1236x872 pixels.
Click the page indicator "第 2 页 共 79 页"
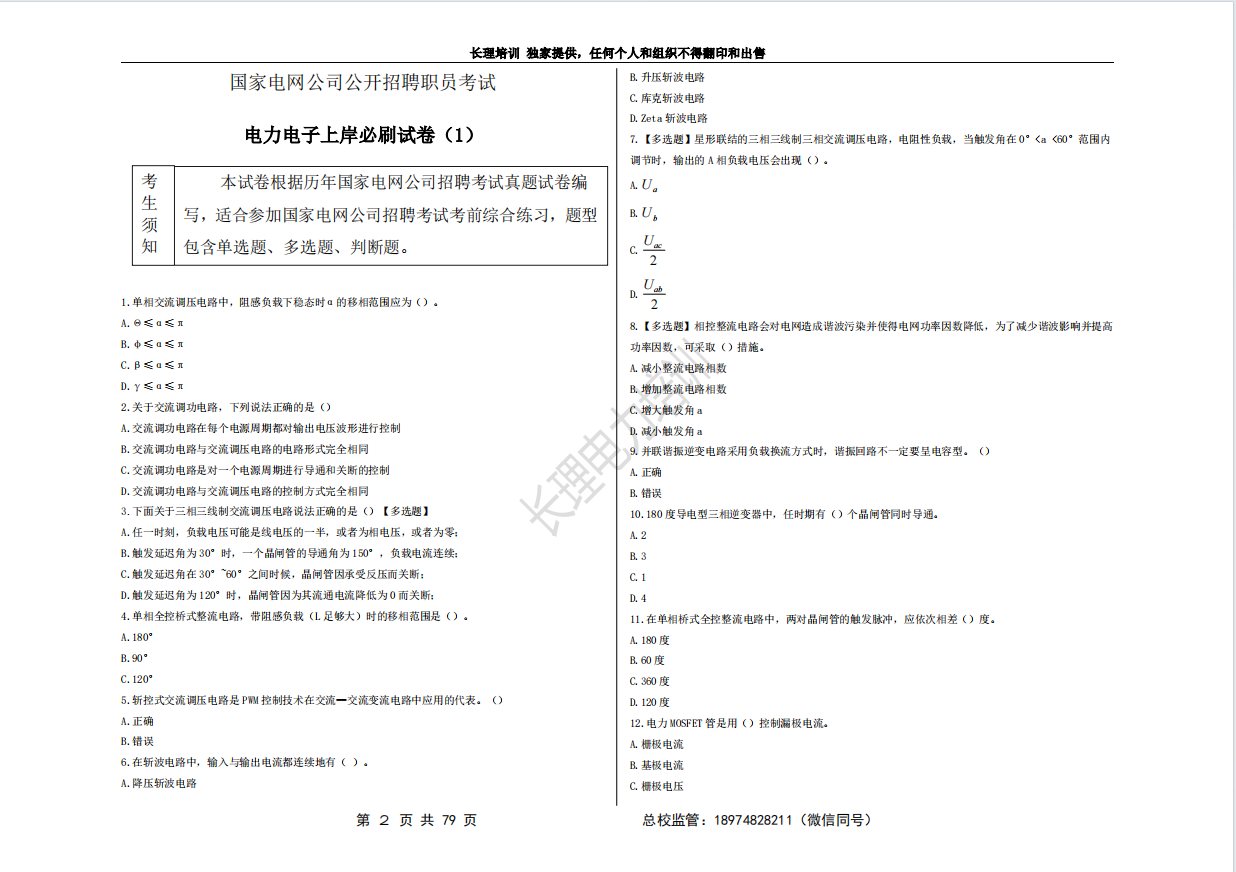point(417,821)
